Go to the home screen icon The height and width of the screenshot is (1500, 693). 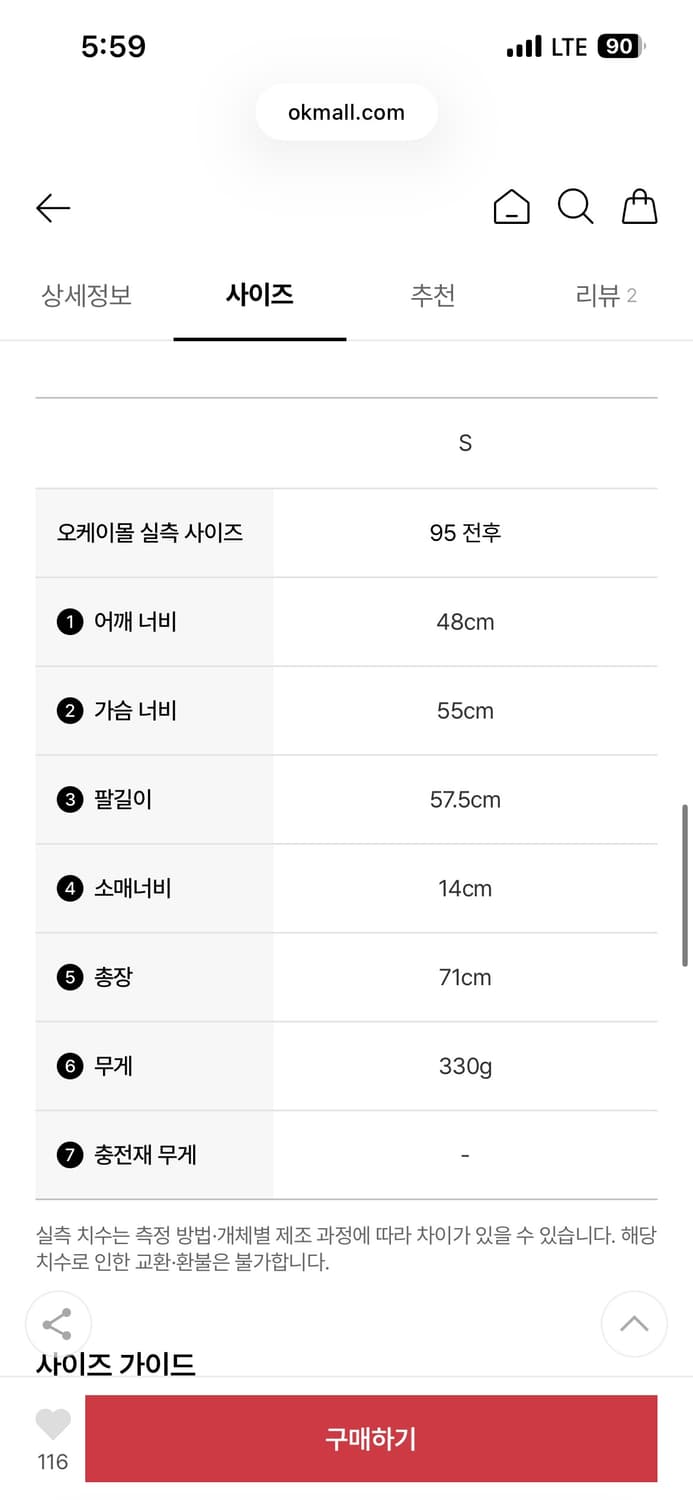coord(511,207)
